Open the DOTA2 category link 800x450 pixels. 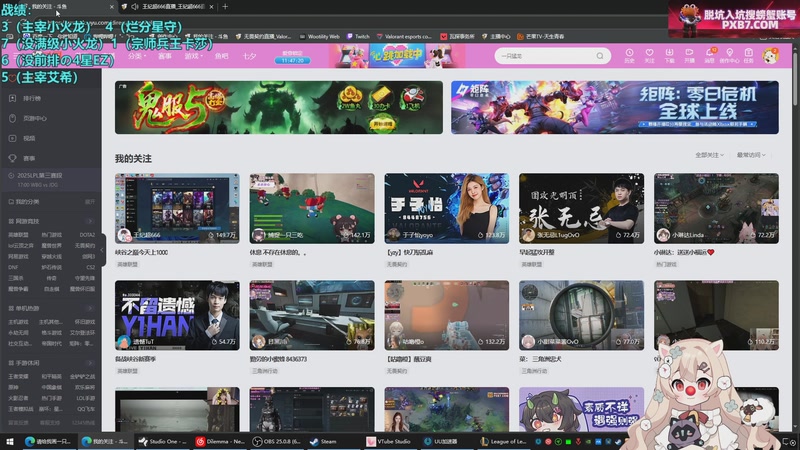point(87,235)
